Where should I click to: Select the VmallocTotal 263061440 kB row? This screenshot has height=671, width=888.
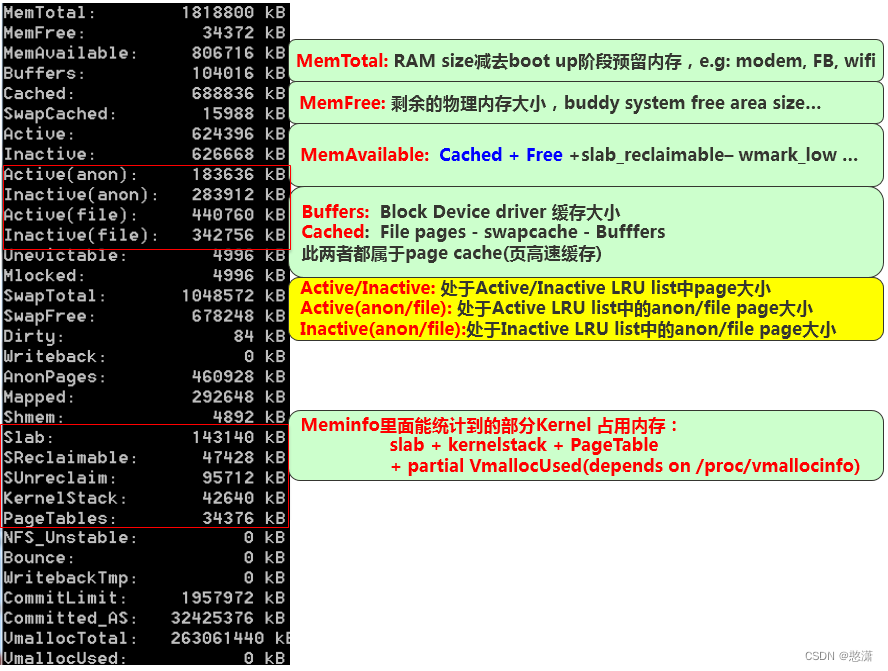coord(146,639)
